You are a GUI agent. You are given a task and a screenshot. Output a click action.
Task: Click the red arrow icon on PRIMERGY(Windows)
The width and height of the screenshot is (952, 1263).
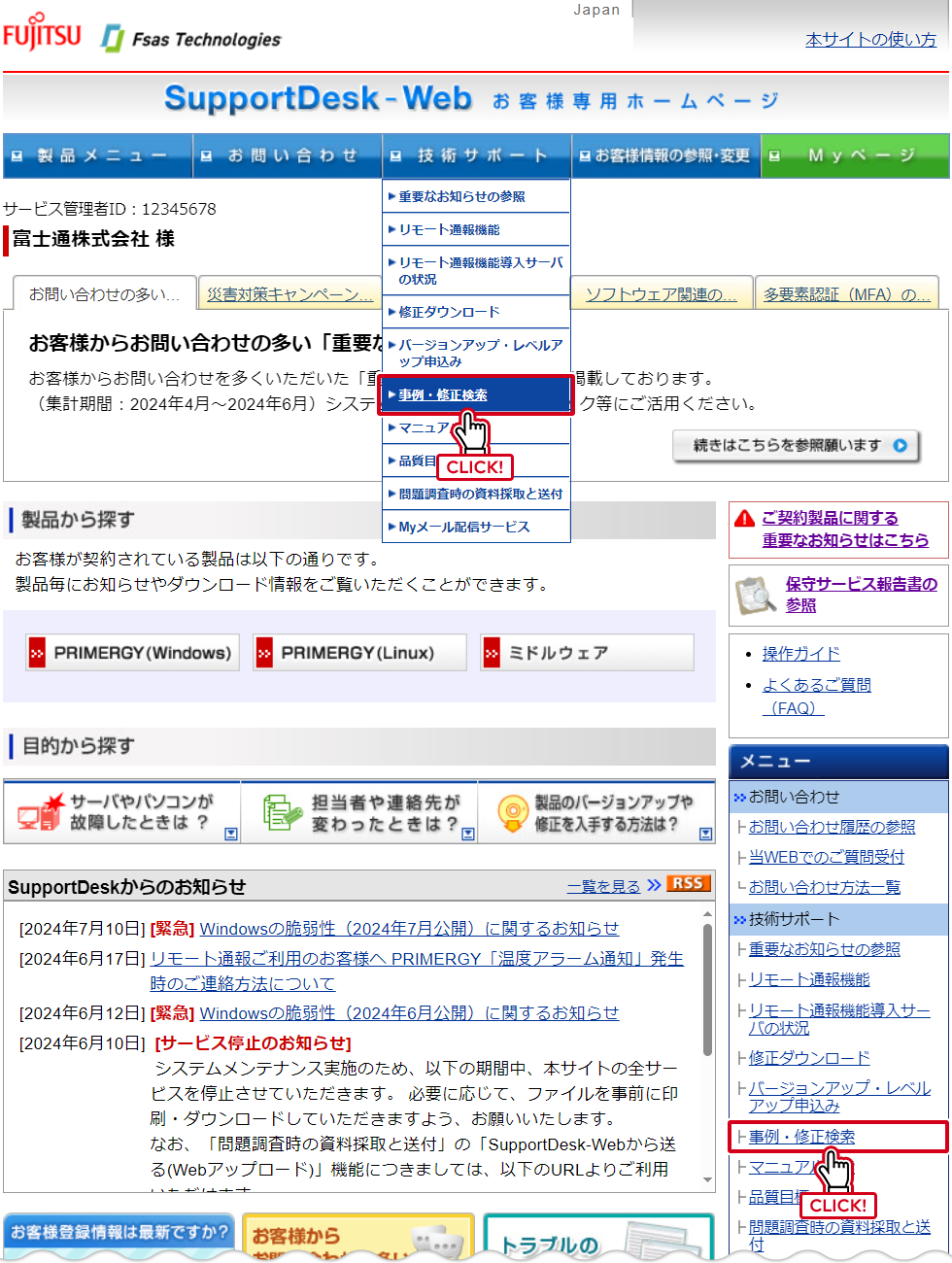pyautogui.click(x=37, y=653)
